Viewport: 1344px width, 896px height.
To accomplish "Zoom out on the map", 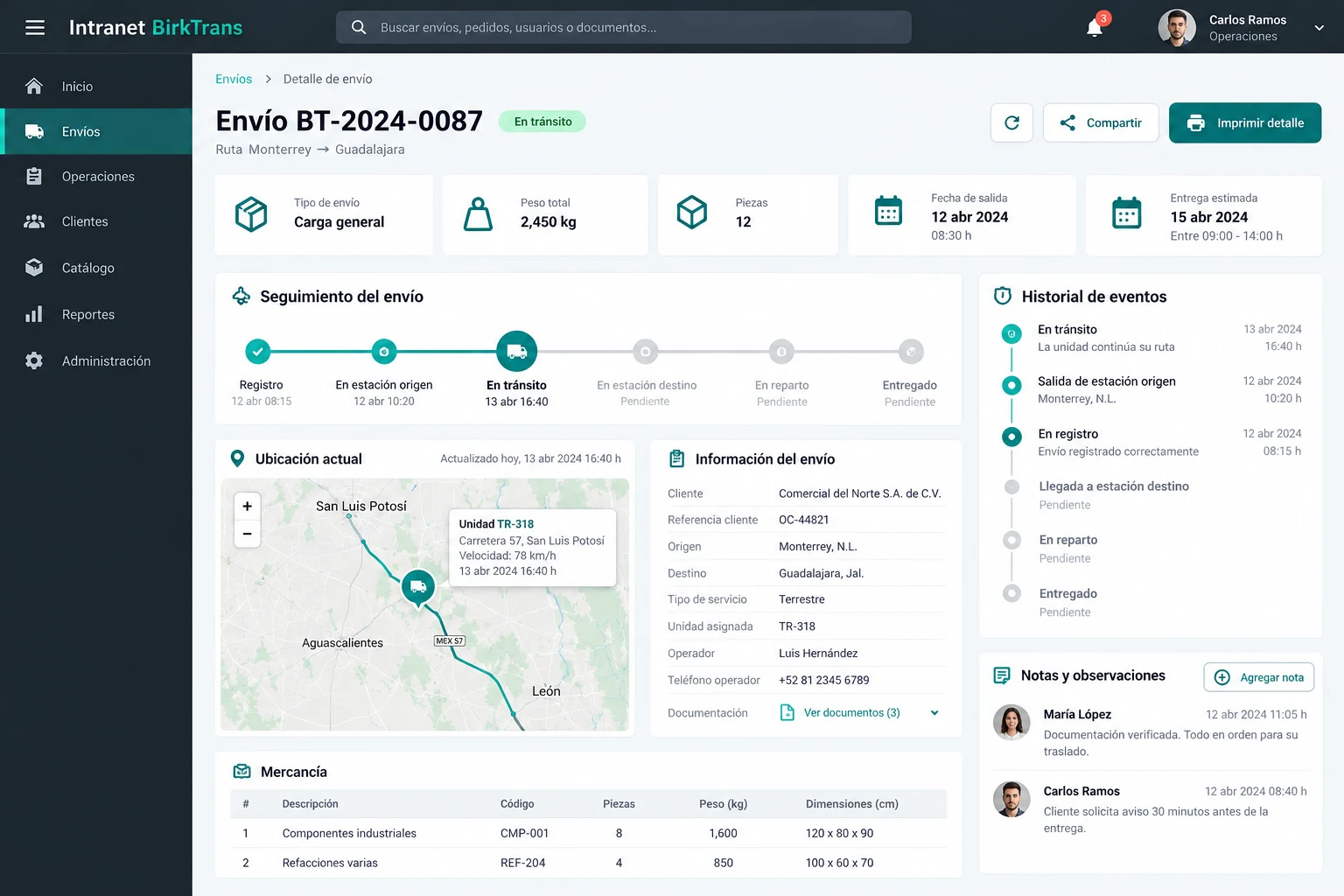I will (247, 534).
